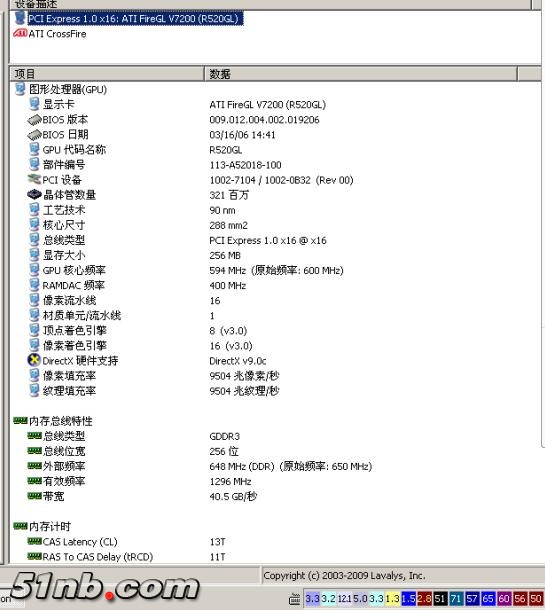This screenshot has width=545, height=610.
Task: Click the 带宽 memory row icon
Action: (34, 496)
